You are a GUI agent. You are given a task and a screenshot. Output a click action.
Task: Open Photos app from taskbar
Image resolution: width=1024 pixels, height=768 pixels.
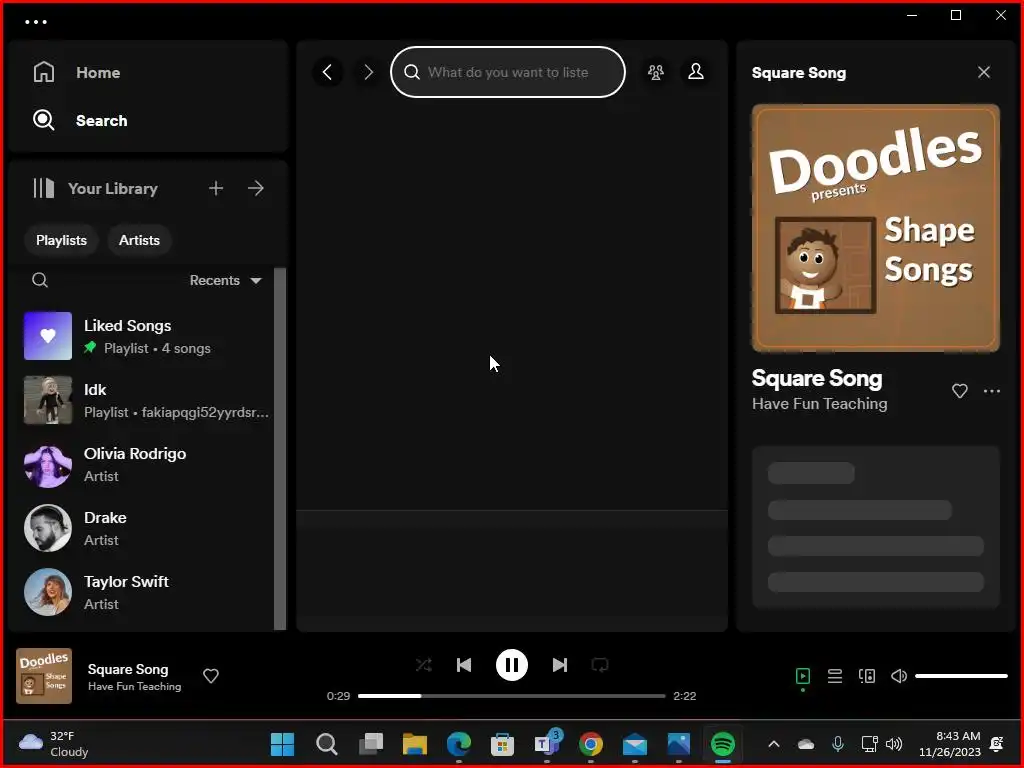pos(679,744)
